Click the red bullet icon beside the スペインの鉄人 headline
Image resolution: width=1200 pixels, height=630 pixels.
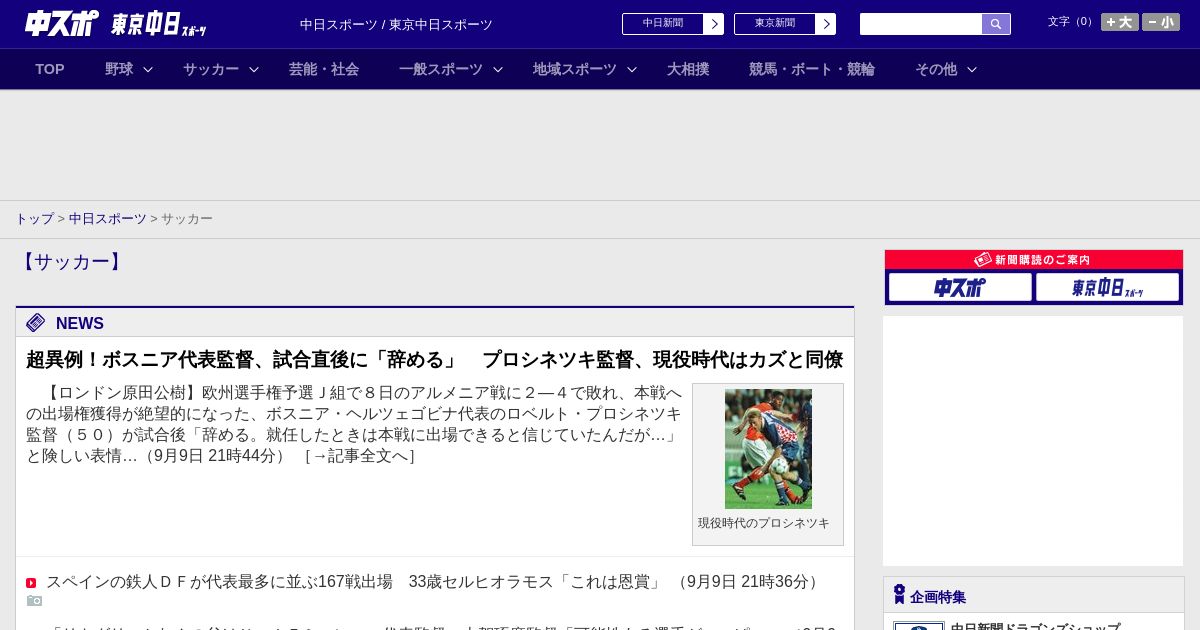pyautogui.click(x=31, y=583)
